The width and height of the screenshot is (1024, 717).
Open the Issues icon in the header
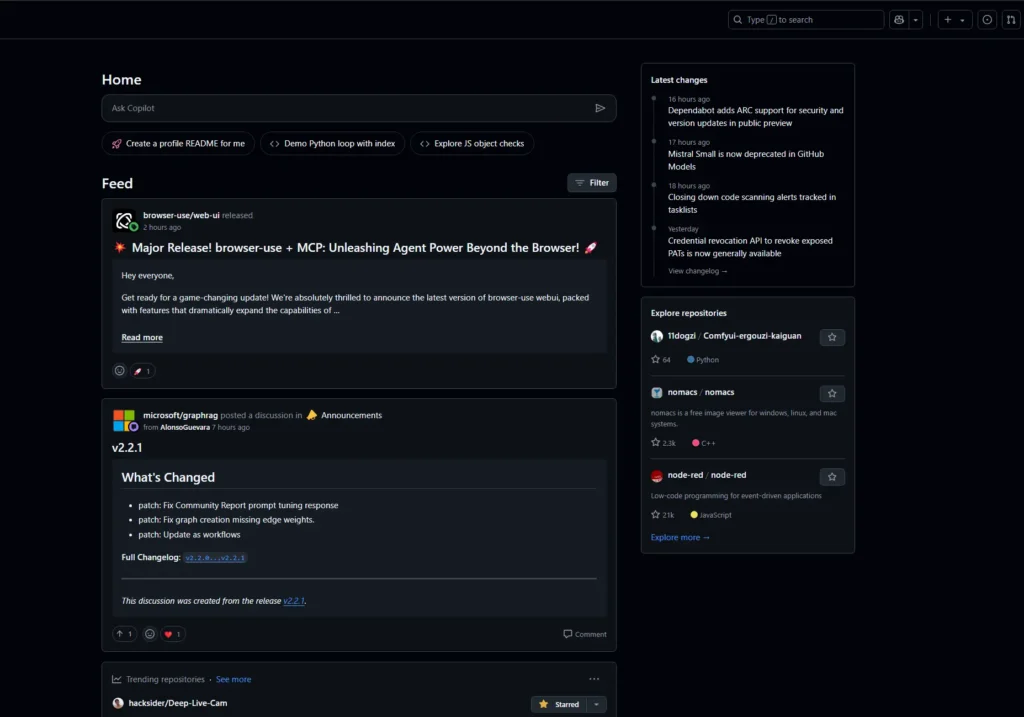(x=987, y=20)
